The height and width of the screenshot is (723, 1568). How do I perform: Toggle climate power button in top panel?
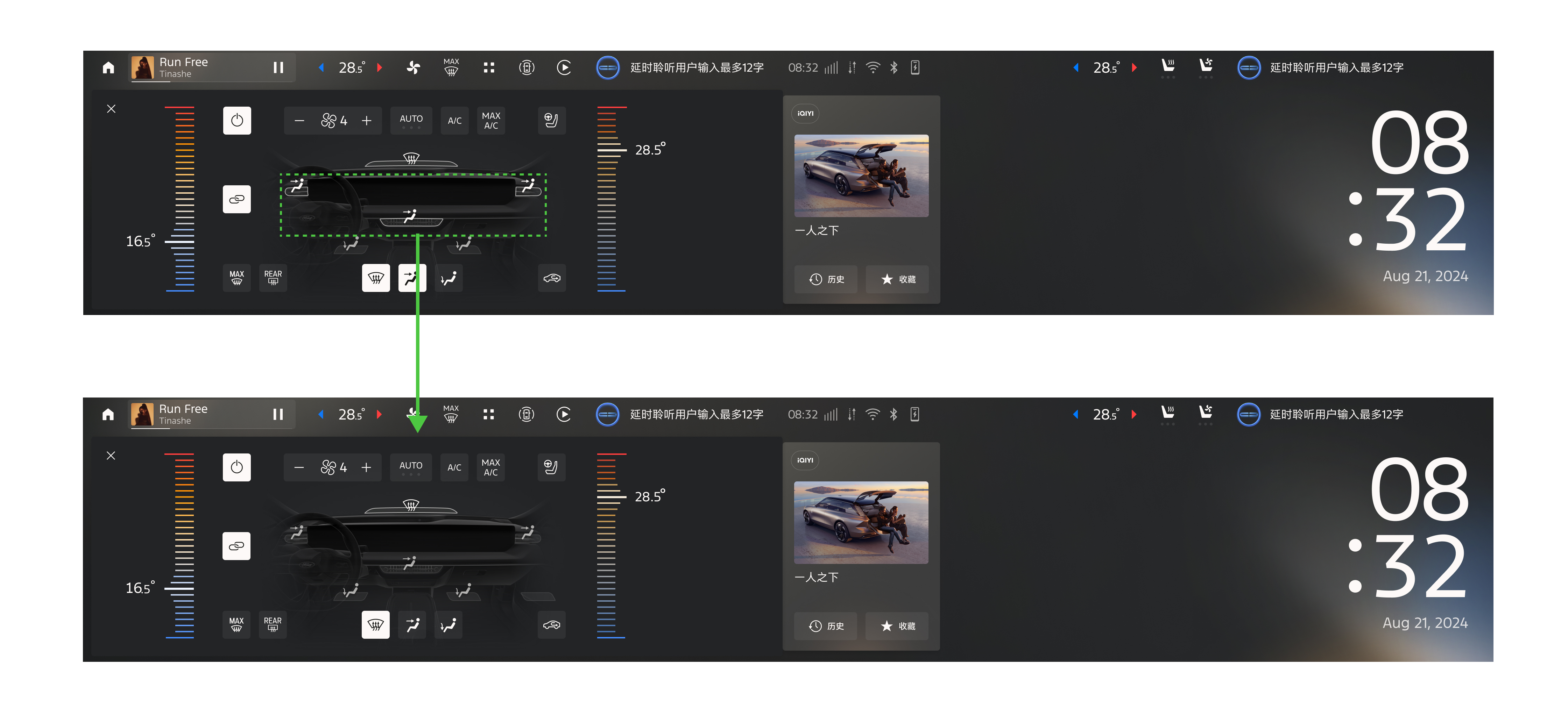click(237, 120)
